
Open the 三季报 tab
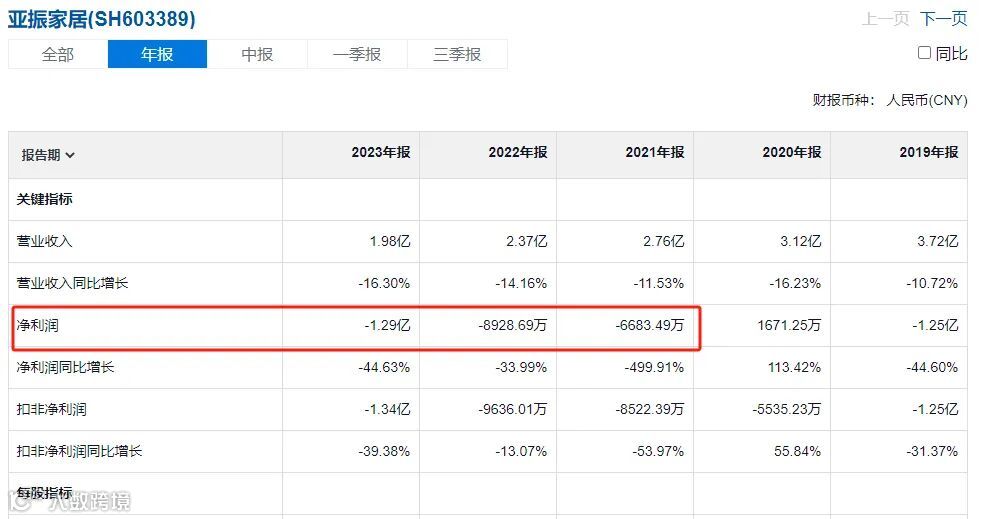[x=457, y=54]
